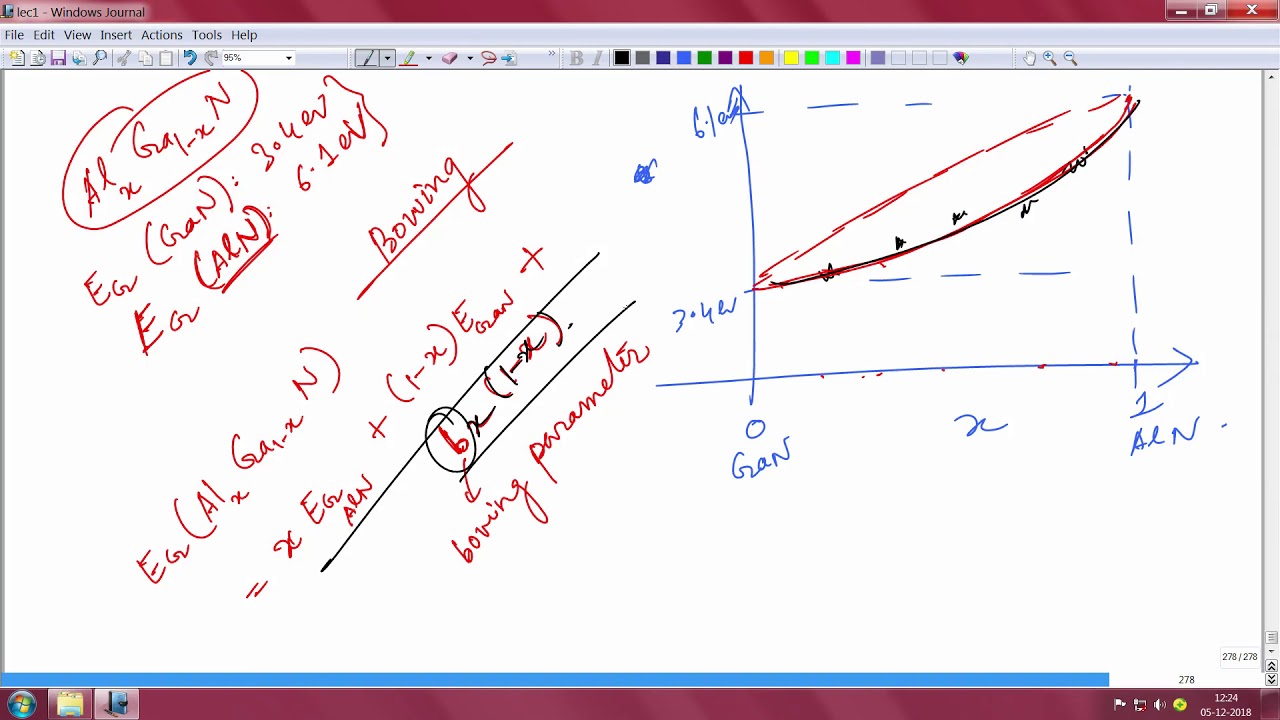Pick the orange ink color
Image resolution: width=1280 pixels, height=720 pixels.
[766, 58]
